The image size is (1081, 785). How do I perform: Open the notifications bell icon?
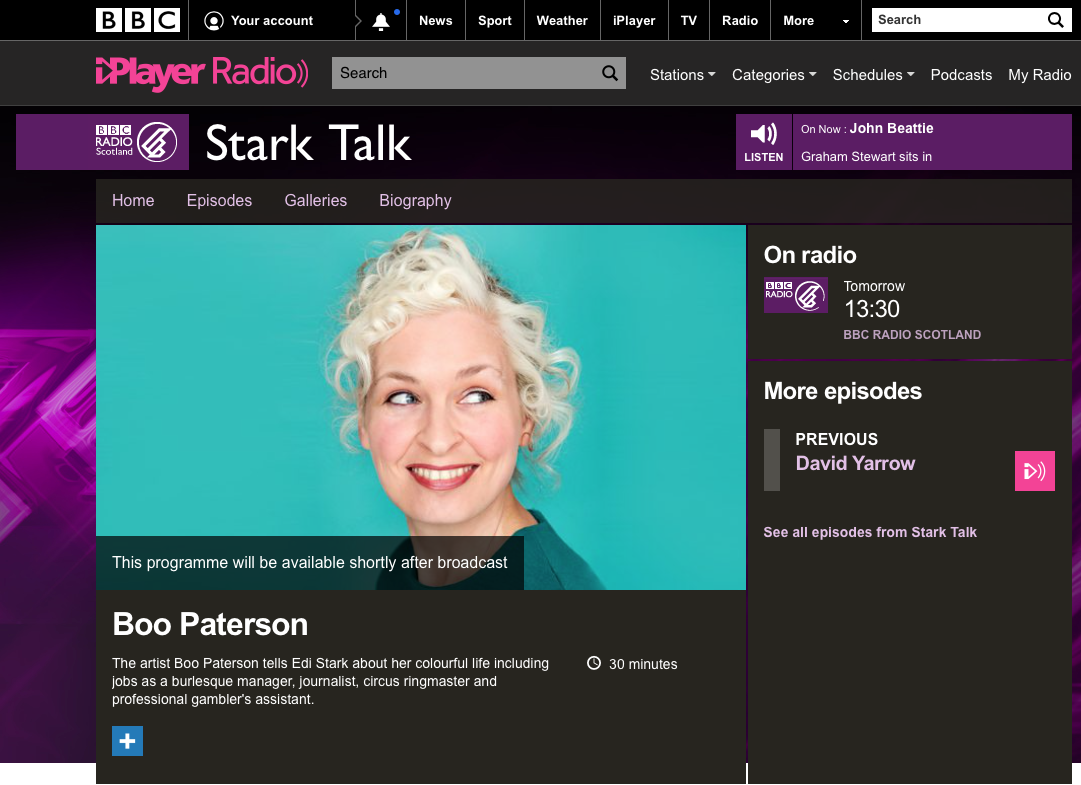[381, 22]
